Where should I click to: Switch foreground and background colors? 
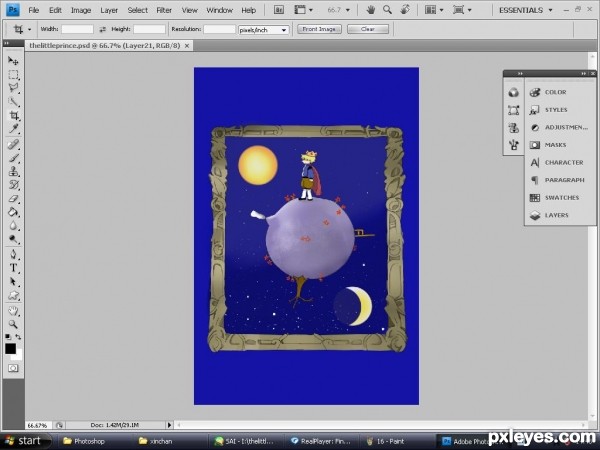tap(18, 337)
